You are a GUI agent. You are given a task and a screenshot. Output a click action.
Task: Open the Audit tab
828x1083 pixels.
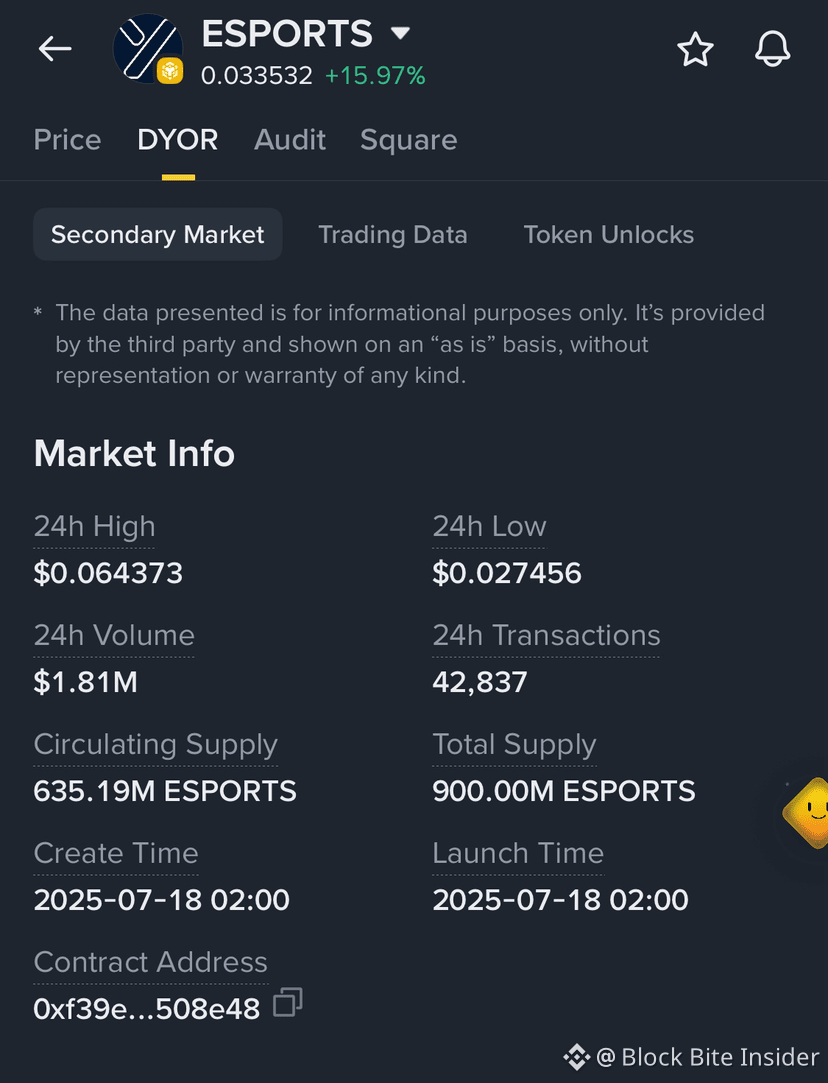click(289, 140)
